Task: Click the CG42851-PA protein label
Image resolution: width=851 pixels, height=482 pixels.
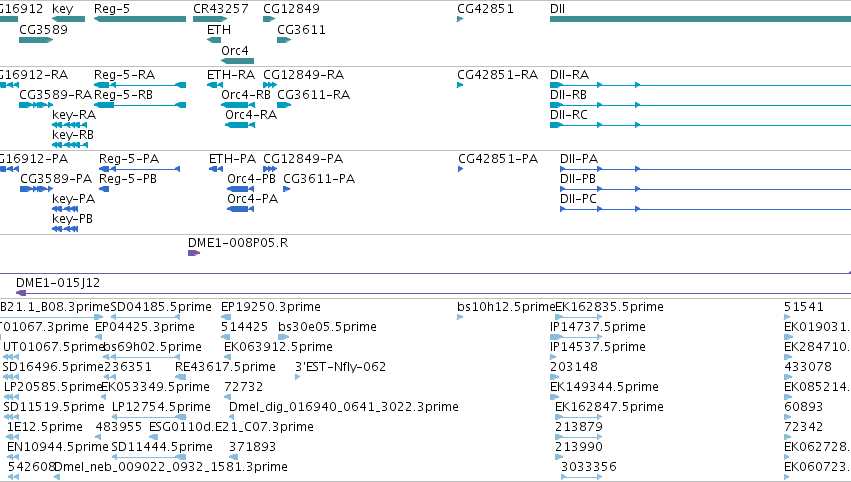Action: 498,158
